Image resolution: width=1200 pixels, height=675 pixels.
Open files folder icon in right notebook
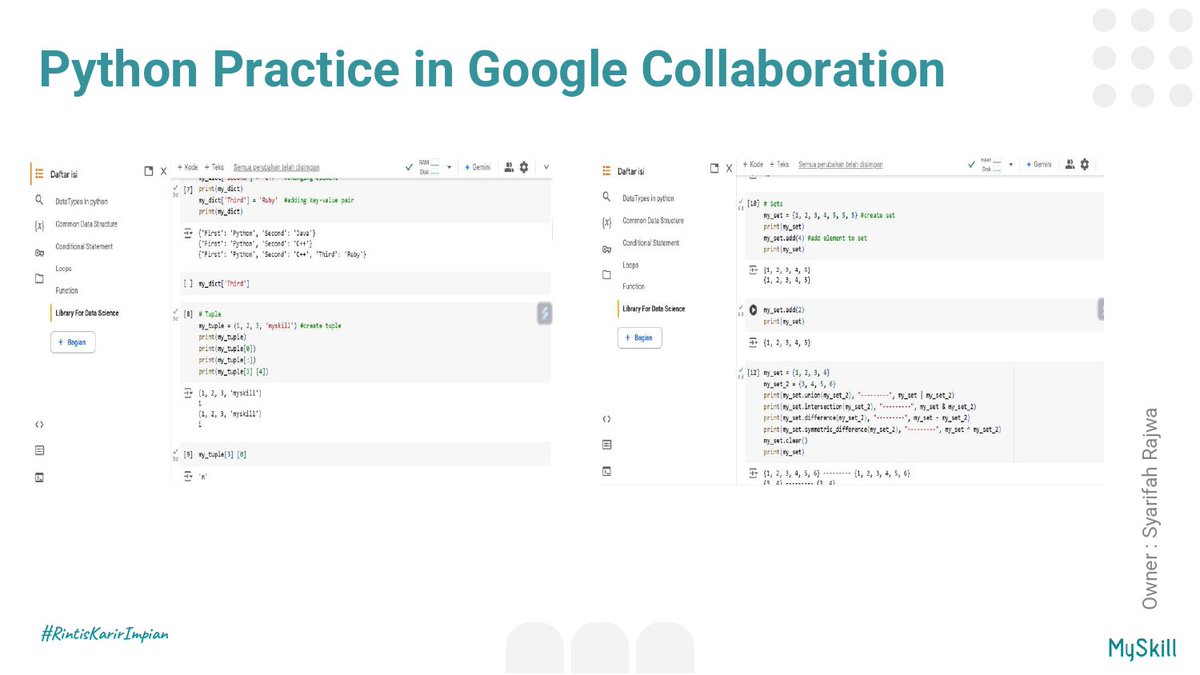pos(606,275)
